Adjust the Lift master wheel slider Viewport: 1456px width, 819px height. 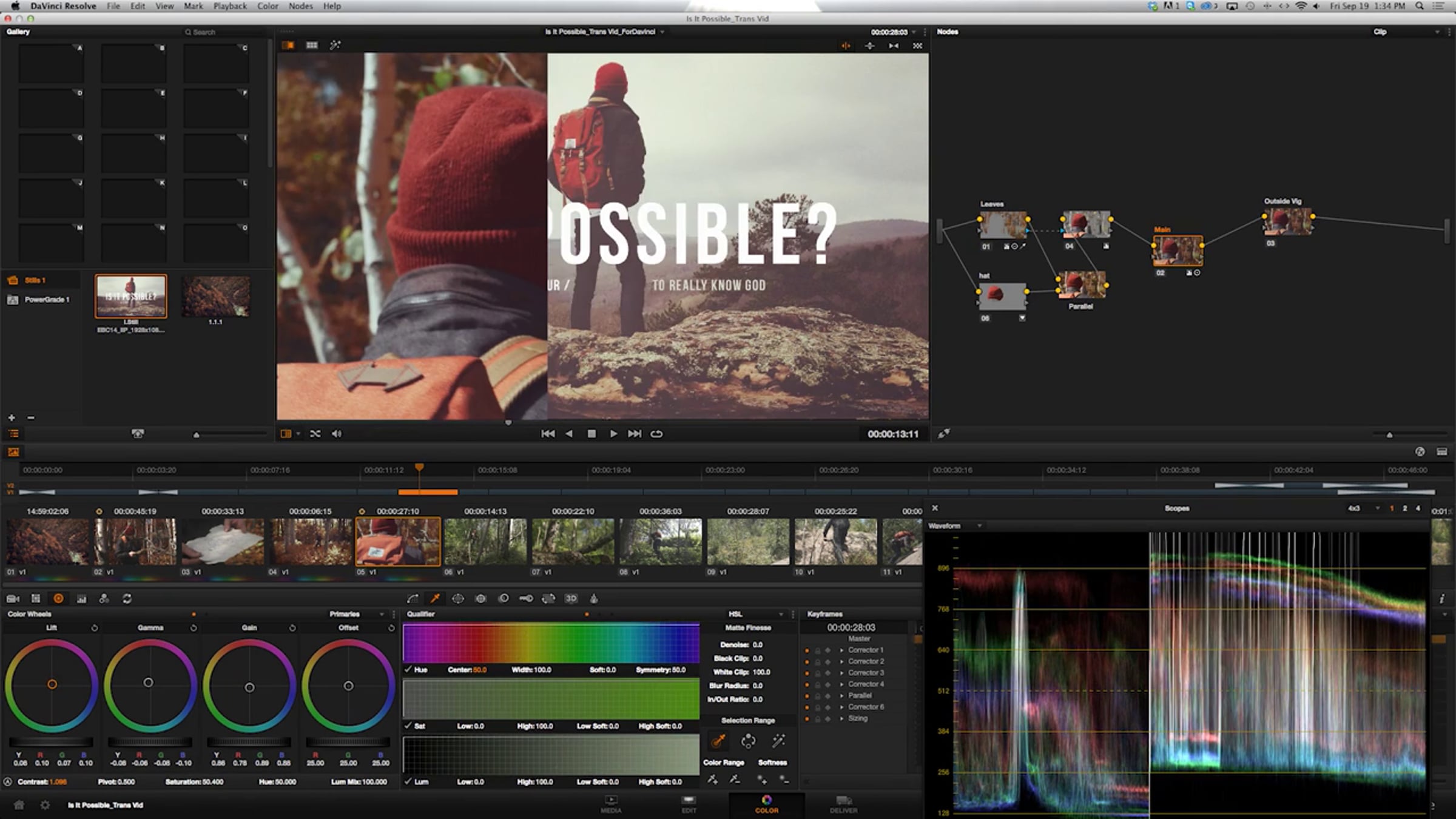tap(51, 742)
